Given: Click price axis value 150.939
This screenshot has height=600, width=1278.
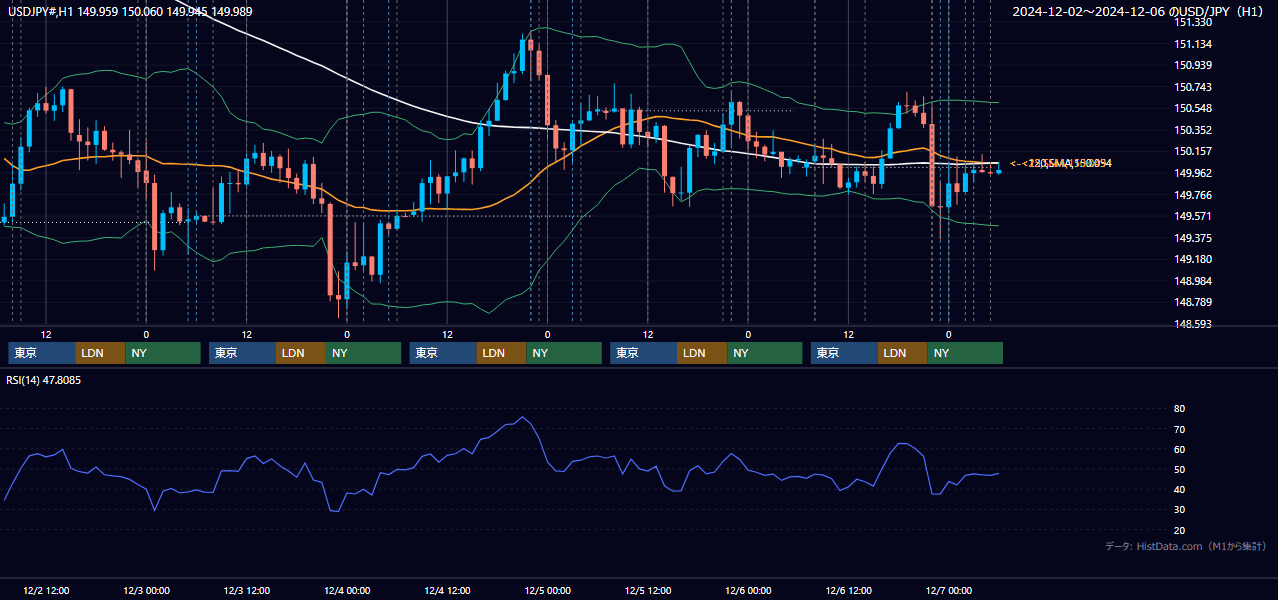Looking at the screenshot, I should click(1193, 66).
